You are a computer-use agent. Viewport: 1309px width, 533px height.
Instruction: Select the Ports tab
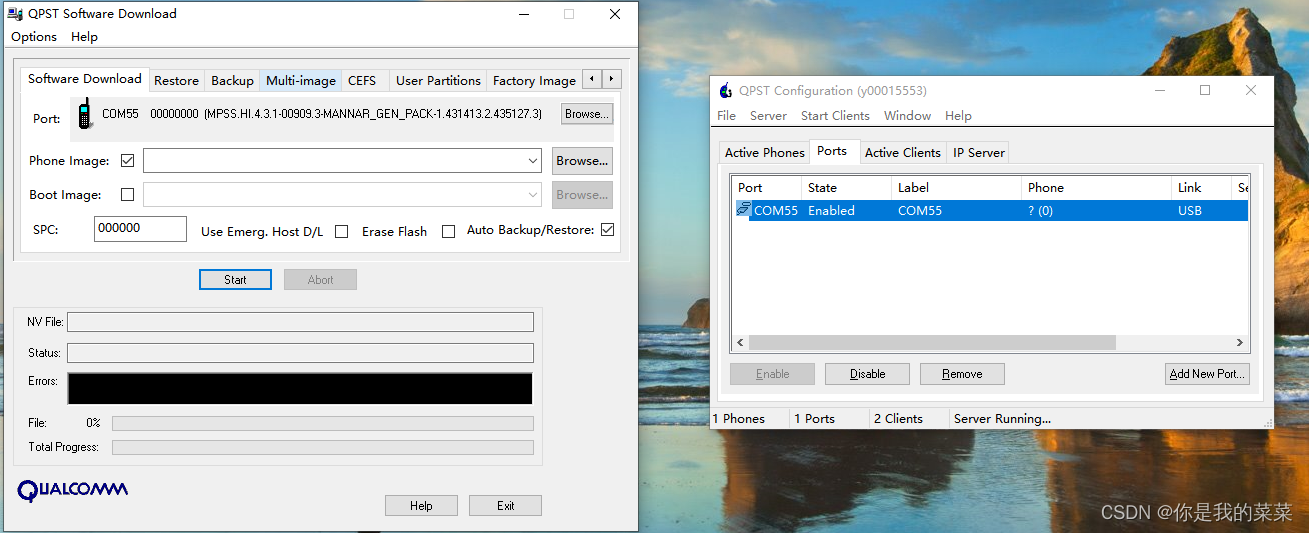pyautogui.click(x=832, y=151)
